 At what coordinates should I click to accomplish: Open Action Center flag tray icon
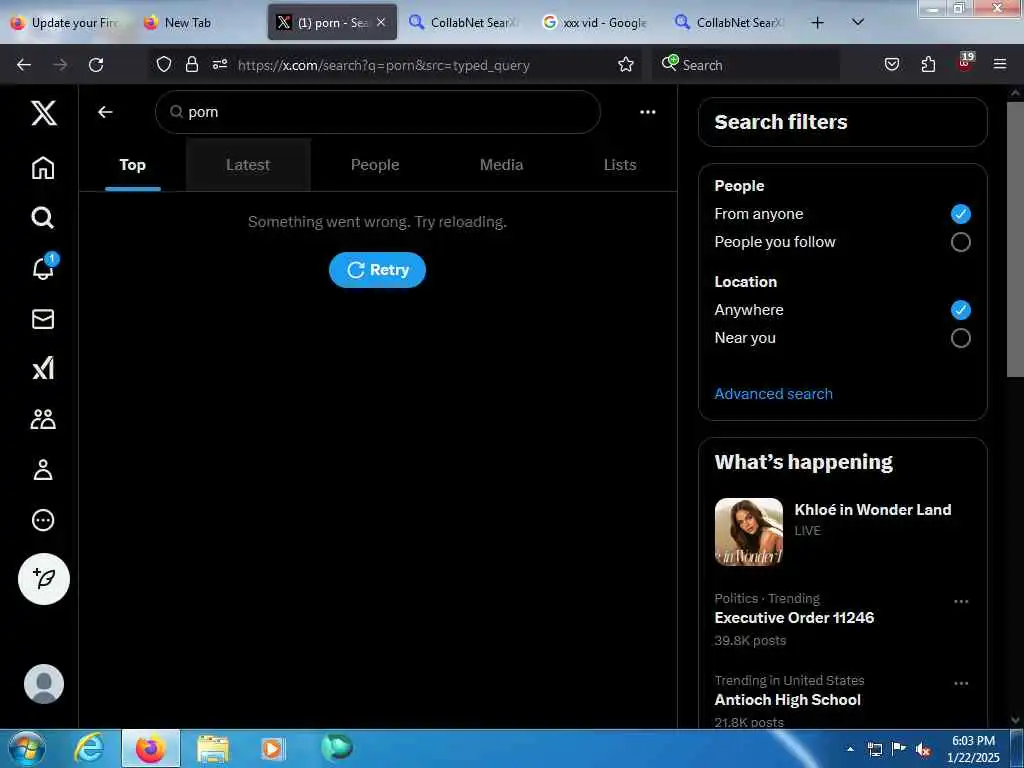899,749
